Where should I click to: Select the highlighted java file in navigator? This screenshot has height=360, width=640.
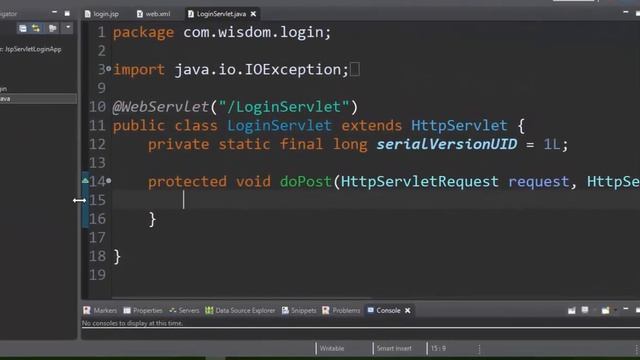point(38,99)
